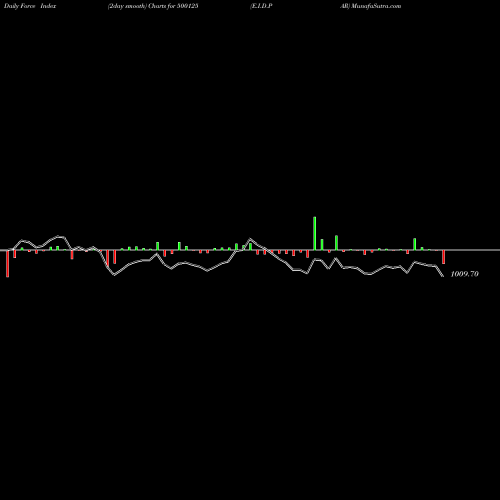Click the last red bar near 1009.70
500x500 pixels.
(x=443, y=257)
